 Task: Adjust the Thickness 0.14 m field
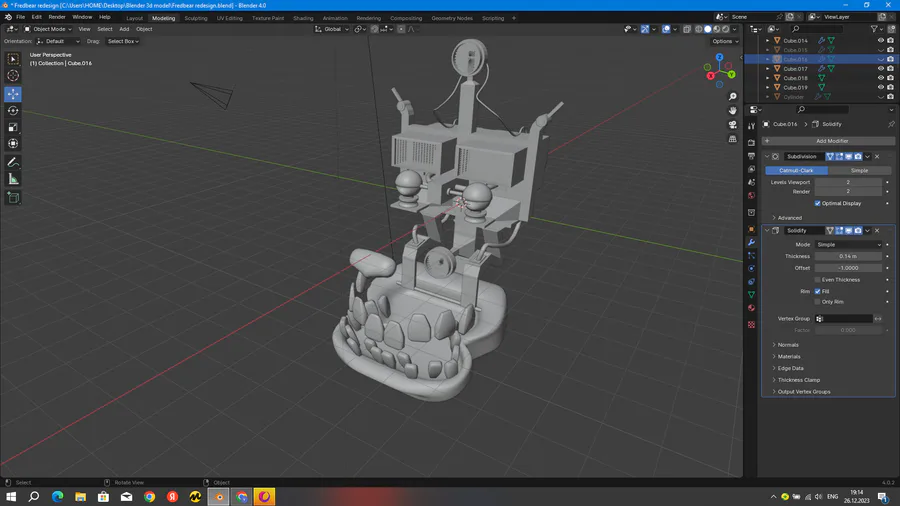[x=848, y=256]
